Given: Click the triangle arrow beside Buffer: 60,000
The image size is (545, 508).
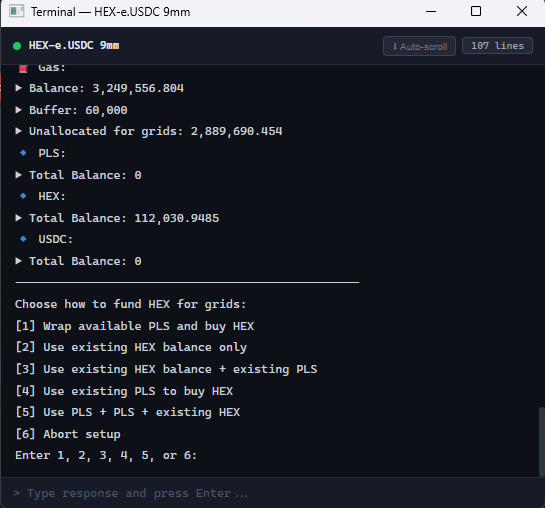Looking at the screenshot, I should 18,110.
